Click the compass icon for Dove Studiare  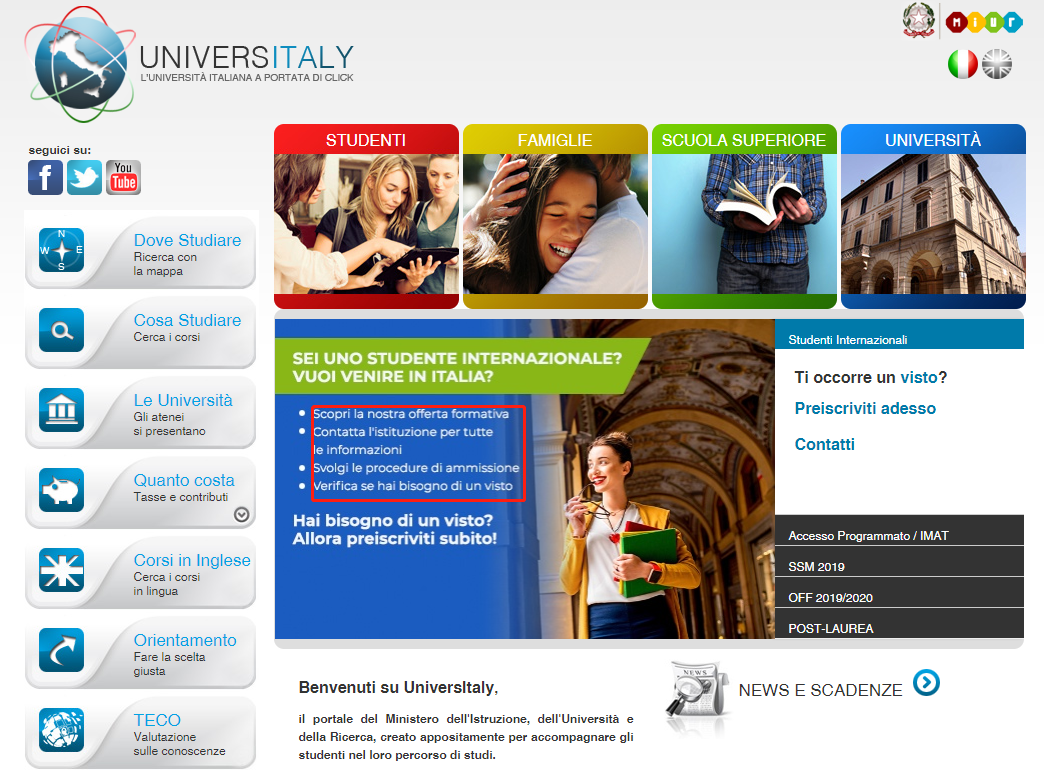[61, 250]
